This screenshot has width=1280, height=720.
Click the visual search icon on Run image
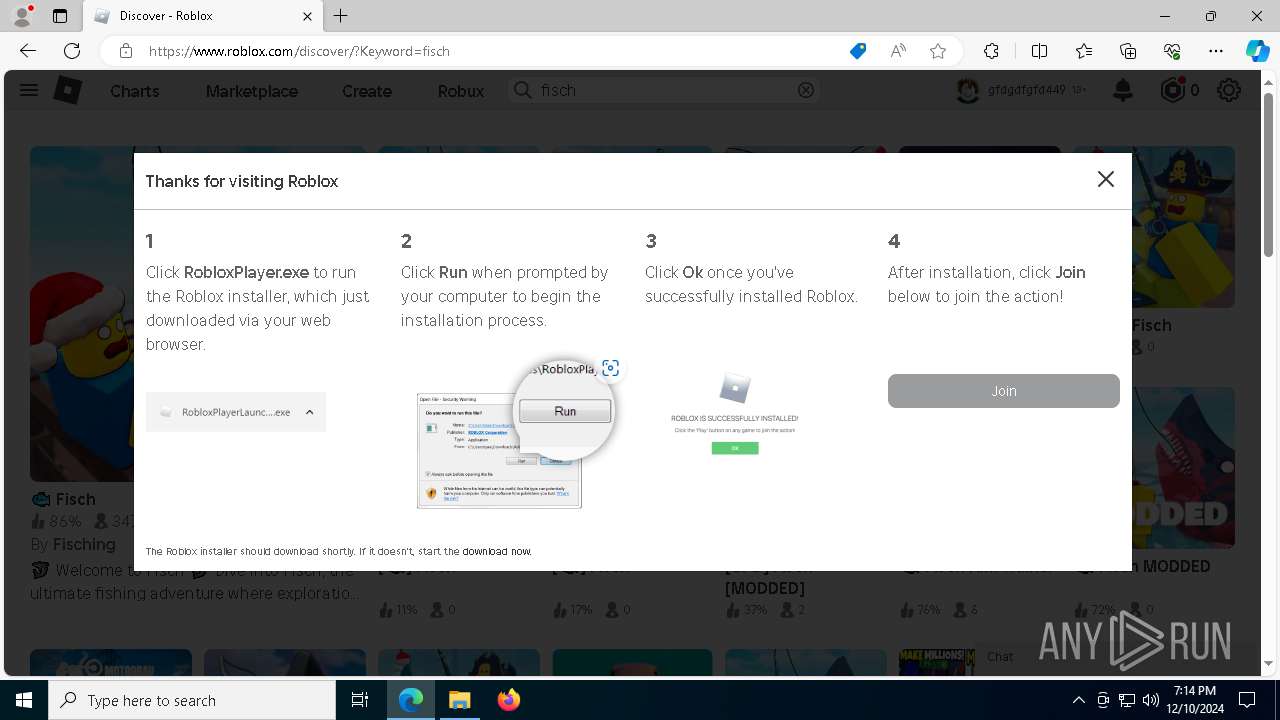point(610,368)
